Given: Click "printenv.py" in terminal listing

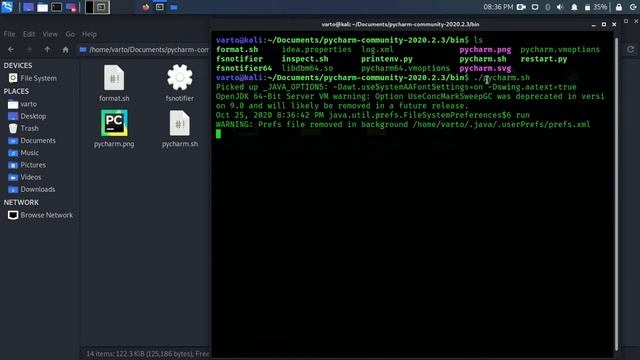Looking at the screenshot, I should coord(387,59).
